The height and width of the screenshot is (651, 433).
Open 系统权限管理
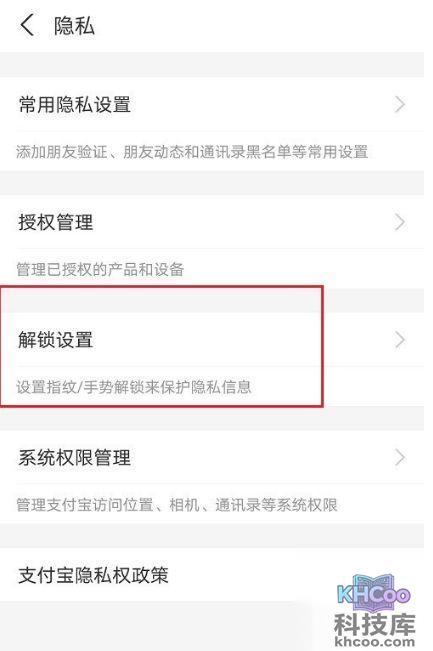[x=212, y=458]
